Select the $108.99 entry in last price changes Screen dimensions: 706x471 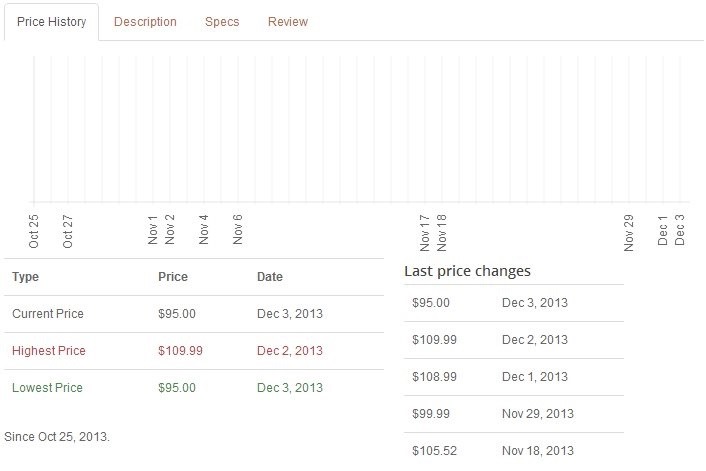[x=434, y=377]
